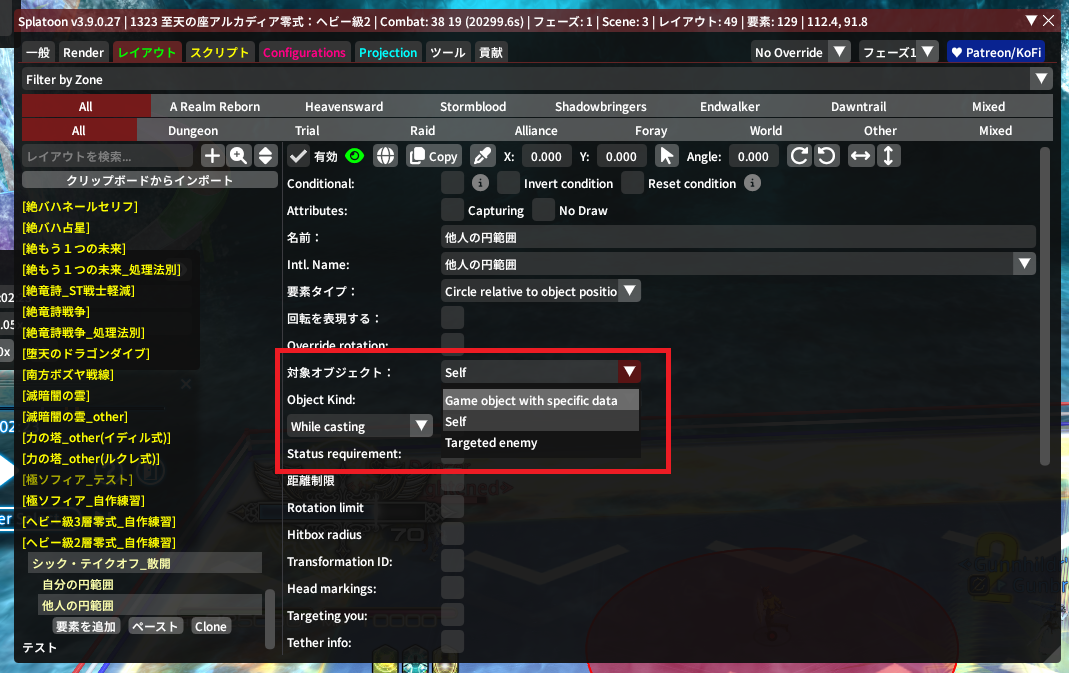
Task: Click the plus icon beside layout search
Action: (212, 156)
